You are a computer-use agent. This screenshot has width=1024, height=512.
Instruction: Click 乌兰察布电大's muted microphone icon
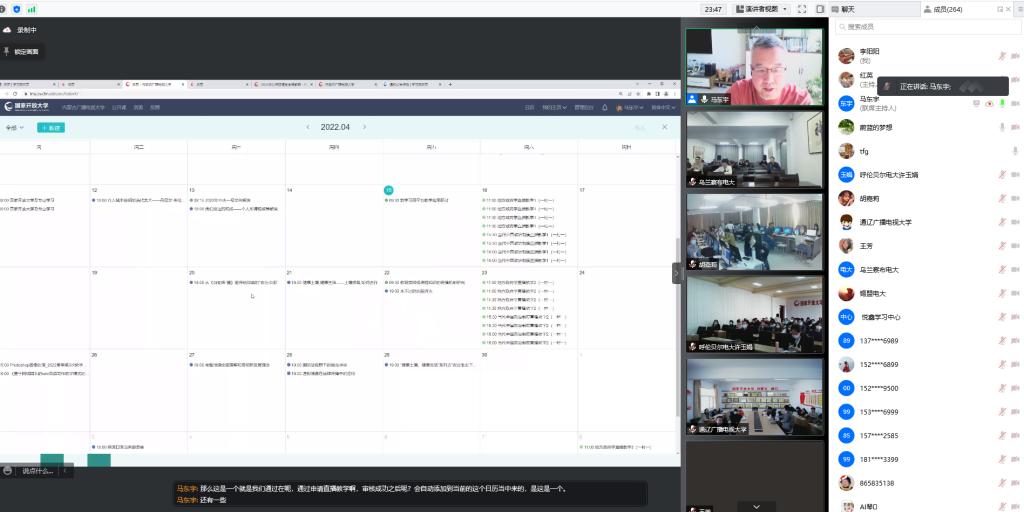point(1002,269)
